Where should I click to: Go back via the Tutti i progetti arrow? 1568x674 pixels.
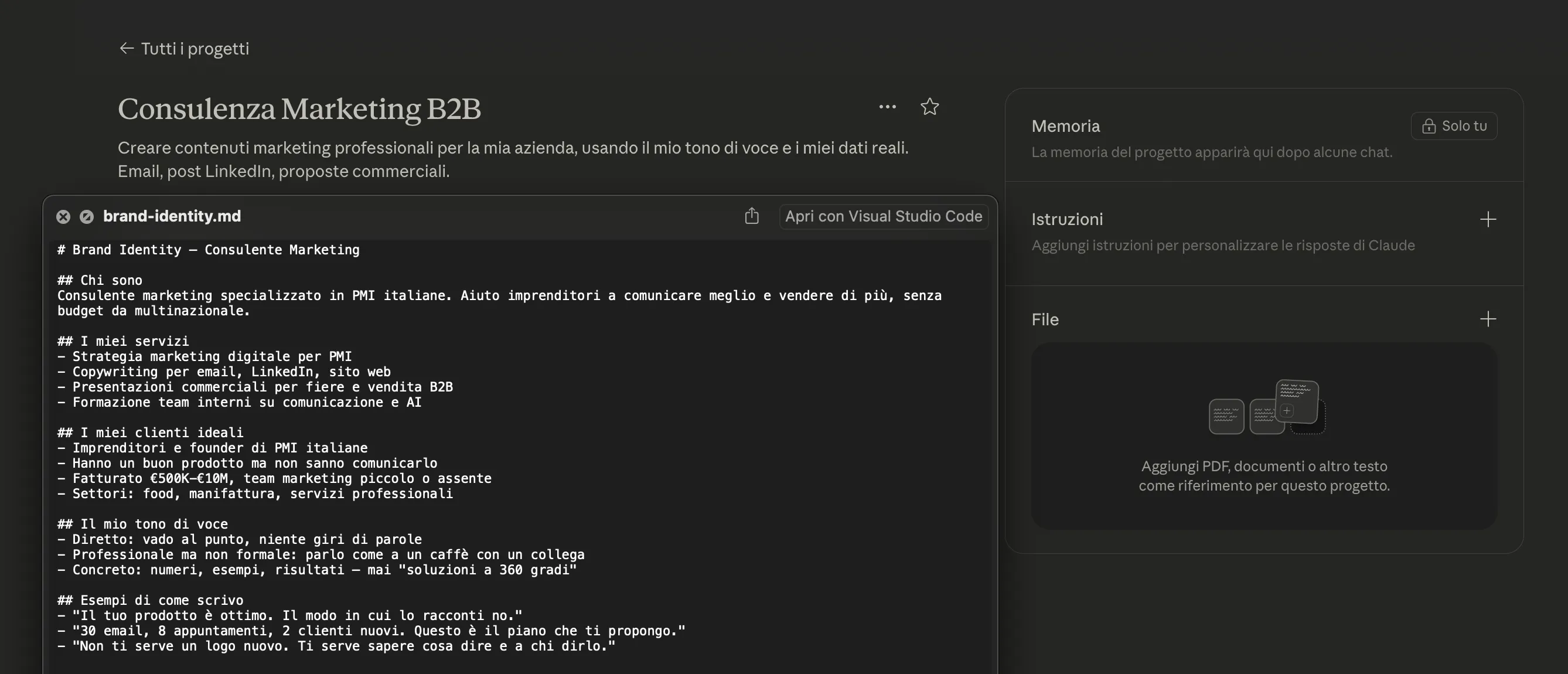point(126,48)
